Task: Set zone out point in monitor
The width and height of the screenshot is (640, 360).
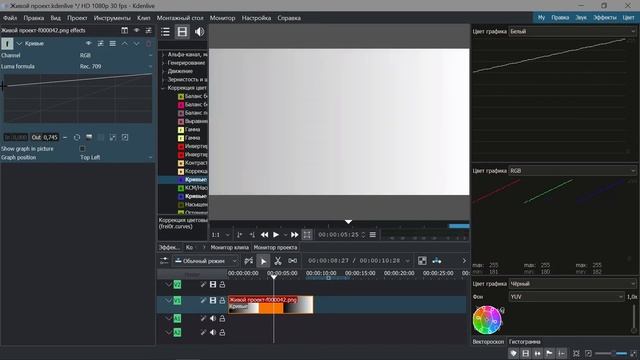Action: pyautogui.click(x=252, y=235)
